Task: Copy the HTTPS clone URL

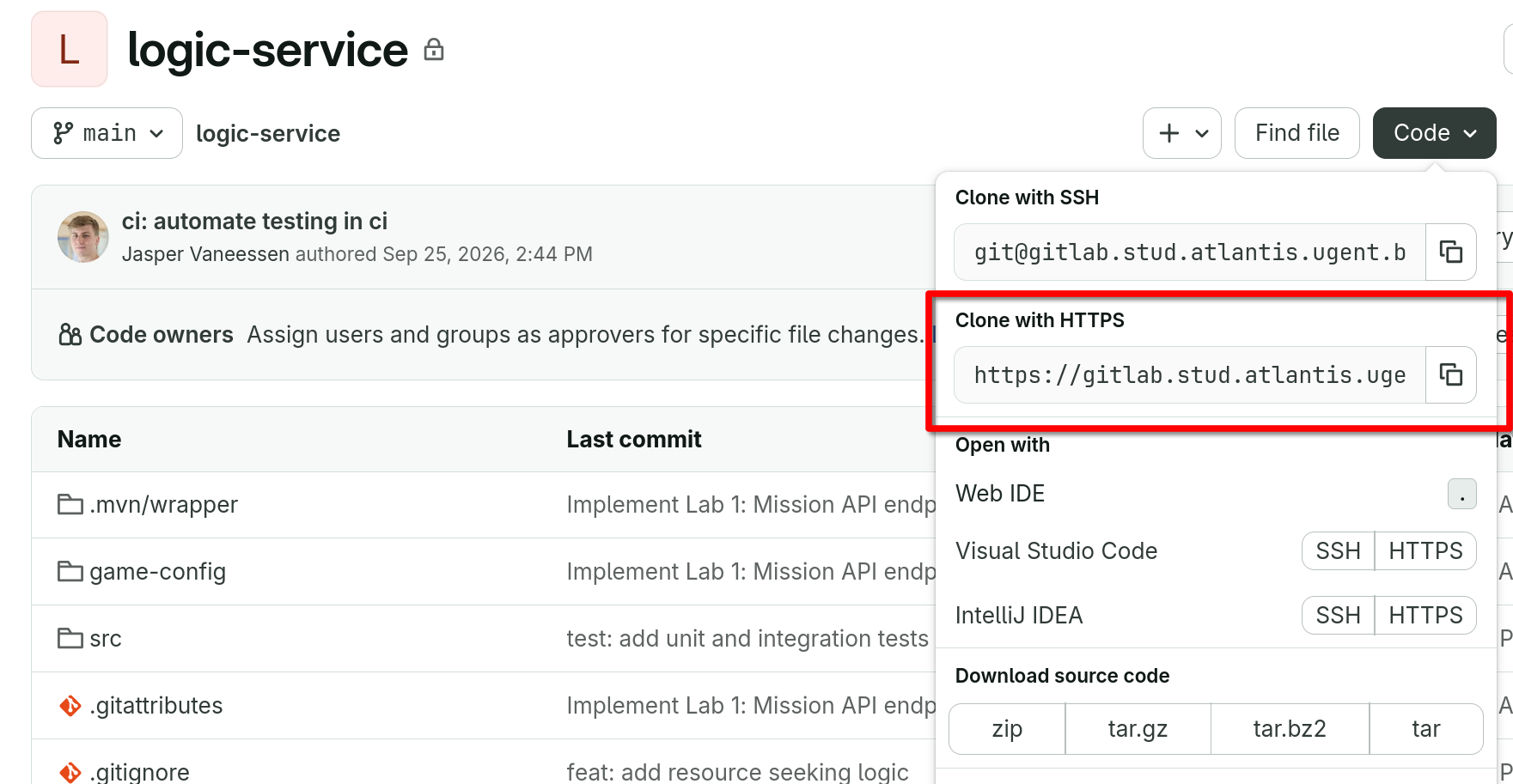Action: tap(1451, 374)
